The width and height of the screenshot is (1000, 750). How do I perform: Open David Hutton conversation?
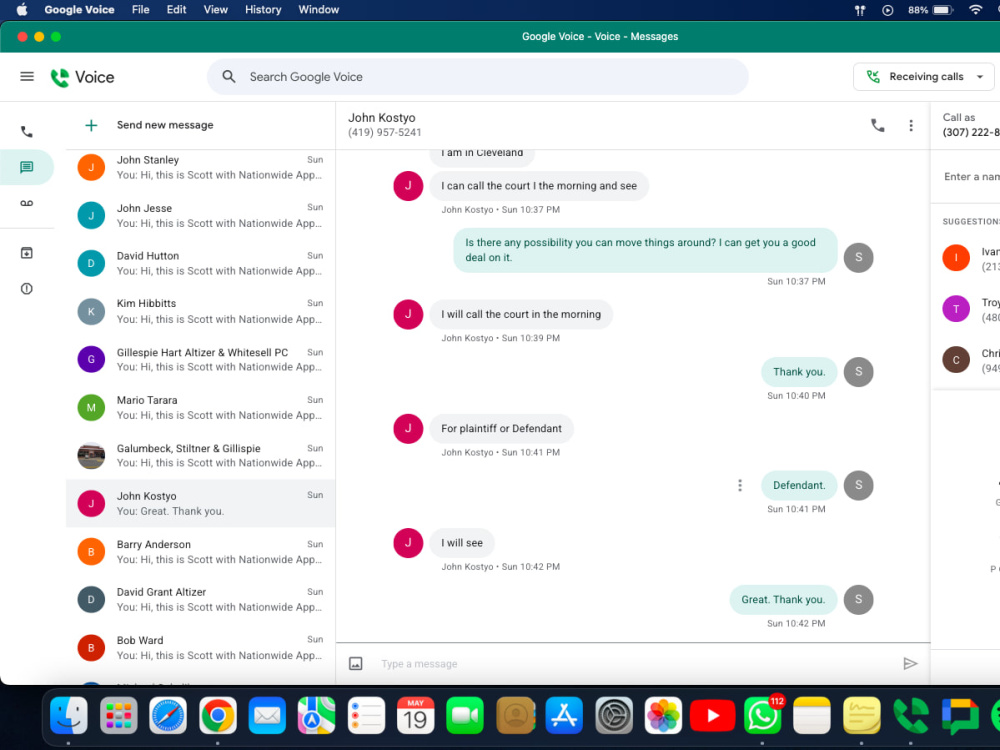200,263
